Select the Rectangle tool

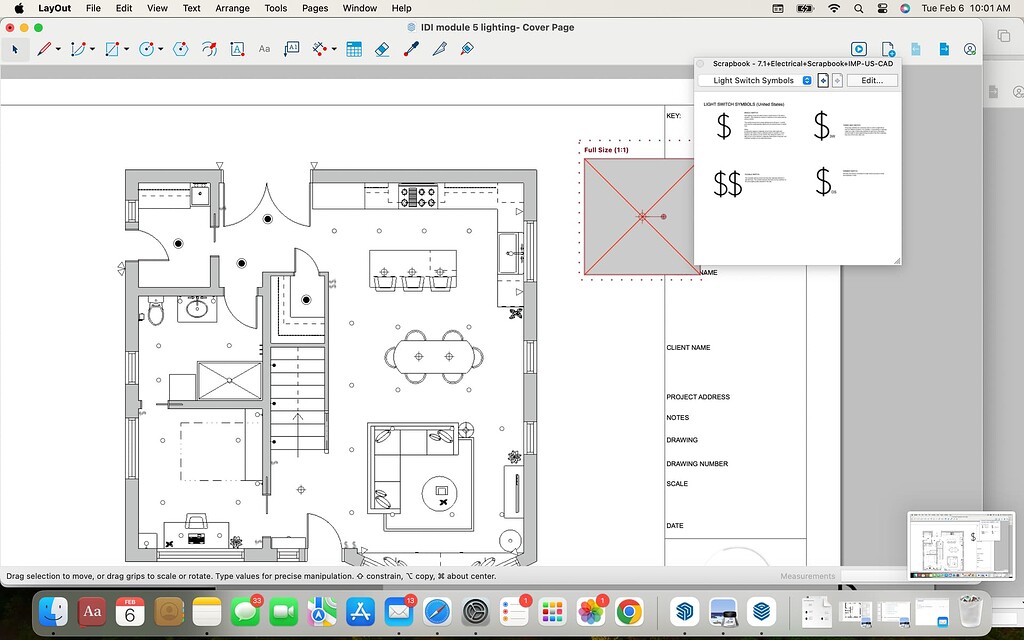[113, 47]
